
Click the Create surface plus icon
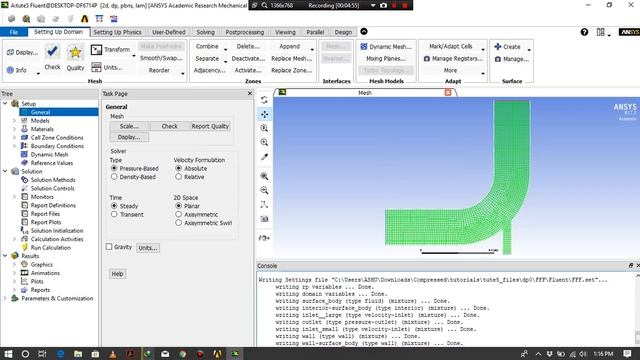tap(498, 47)
